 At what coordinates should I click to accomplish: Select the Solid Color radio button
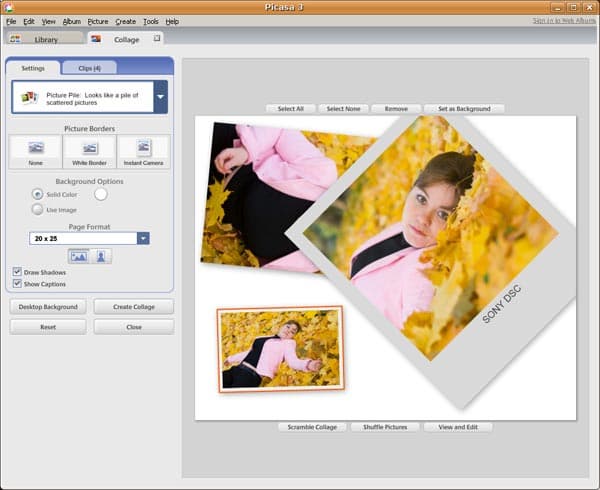click(x=37, y=194)
